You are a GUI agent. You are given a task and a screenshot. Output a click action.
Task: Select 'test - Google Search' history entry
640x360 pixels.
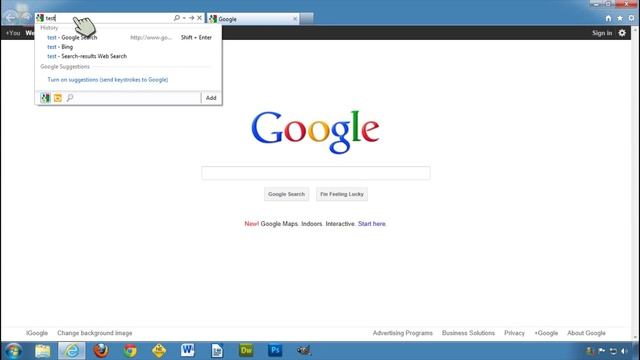pos(129,37)
